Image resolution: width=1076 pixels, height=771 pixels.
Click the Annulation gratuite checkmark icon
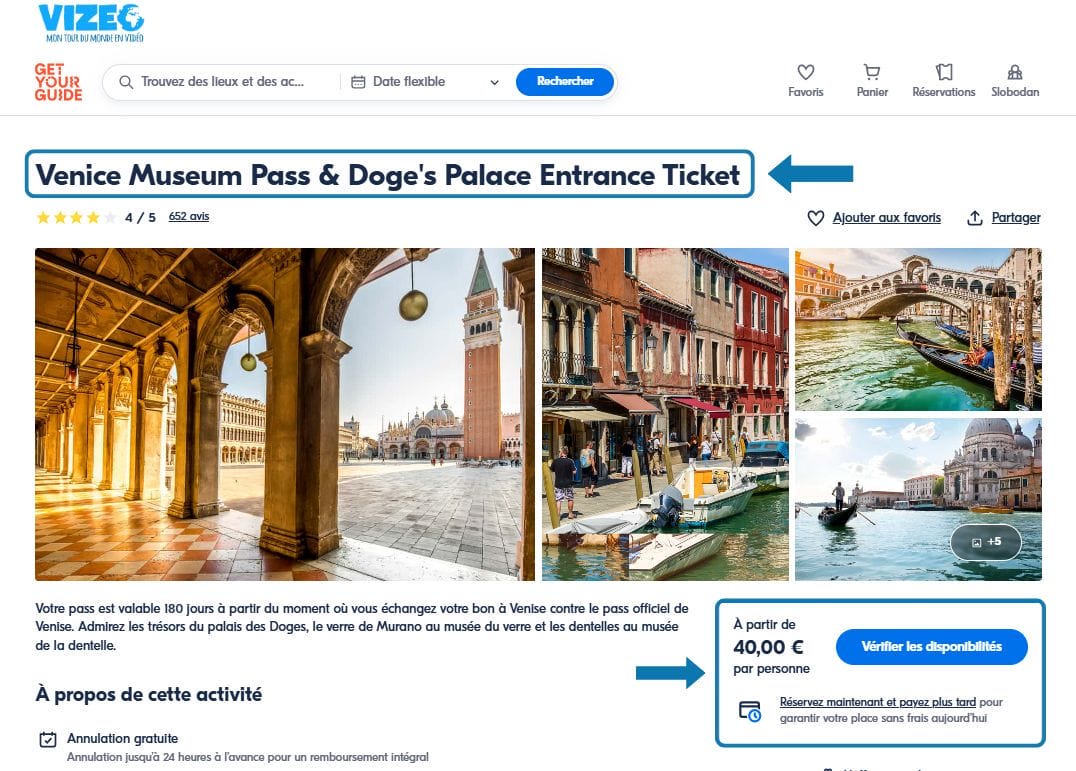pos(47,739)
